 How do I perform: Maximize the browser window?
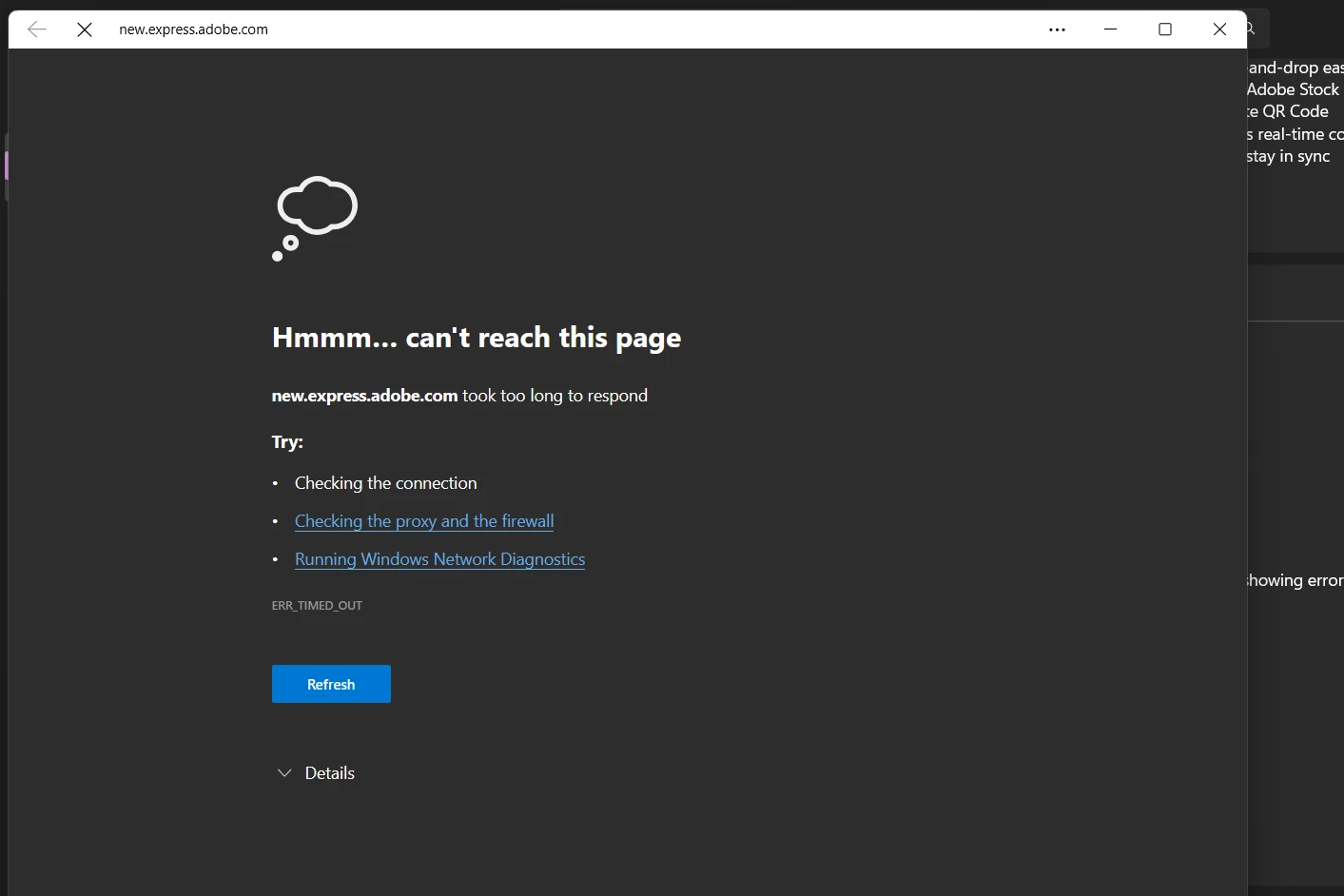pos(1165,29)
